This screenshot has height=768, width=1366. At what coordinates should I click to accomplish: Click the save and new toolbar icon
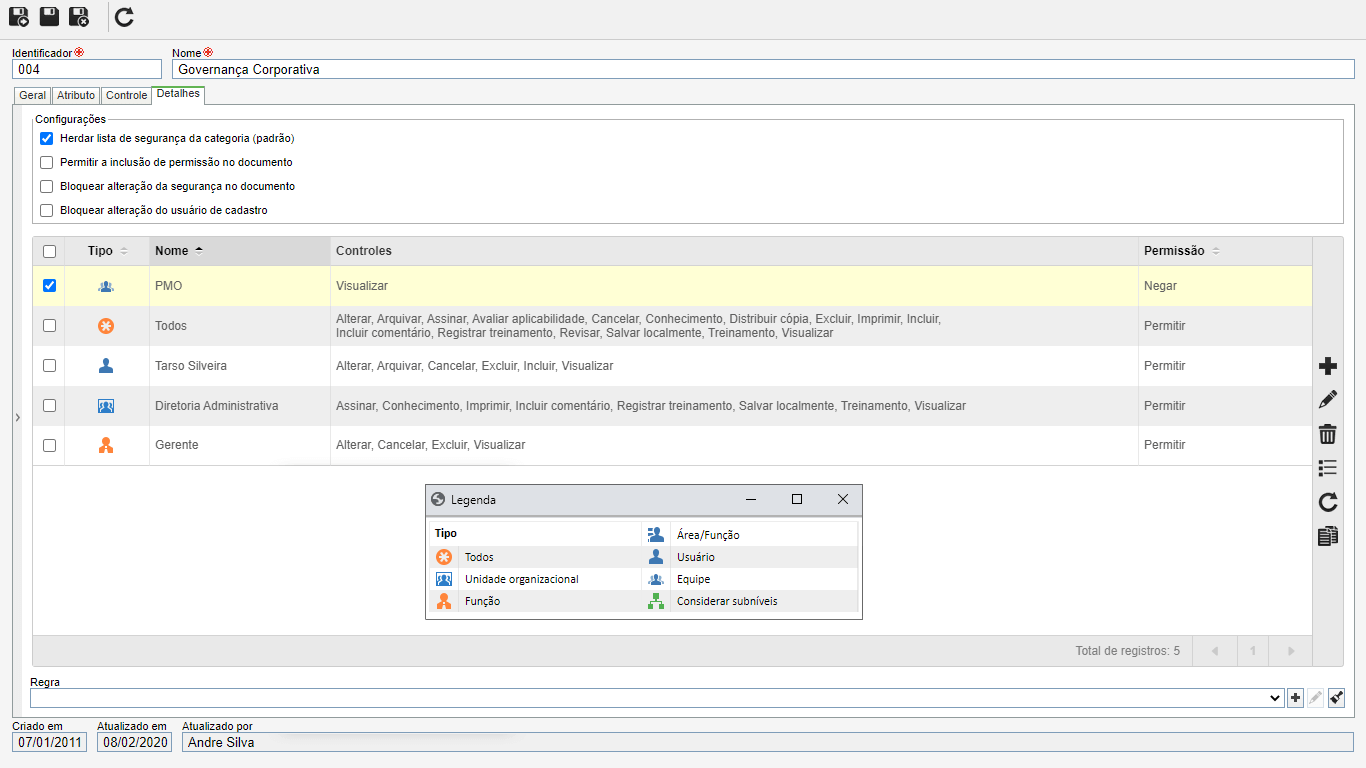[19, 16]
